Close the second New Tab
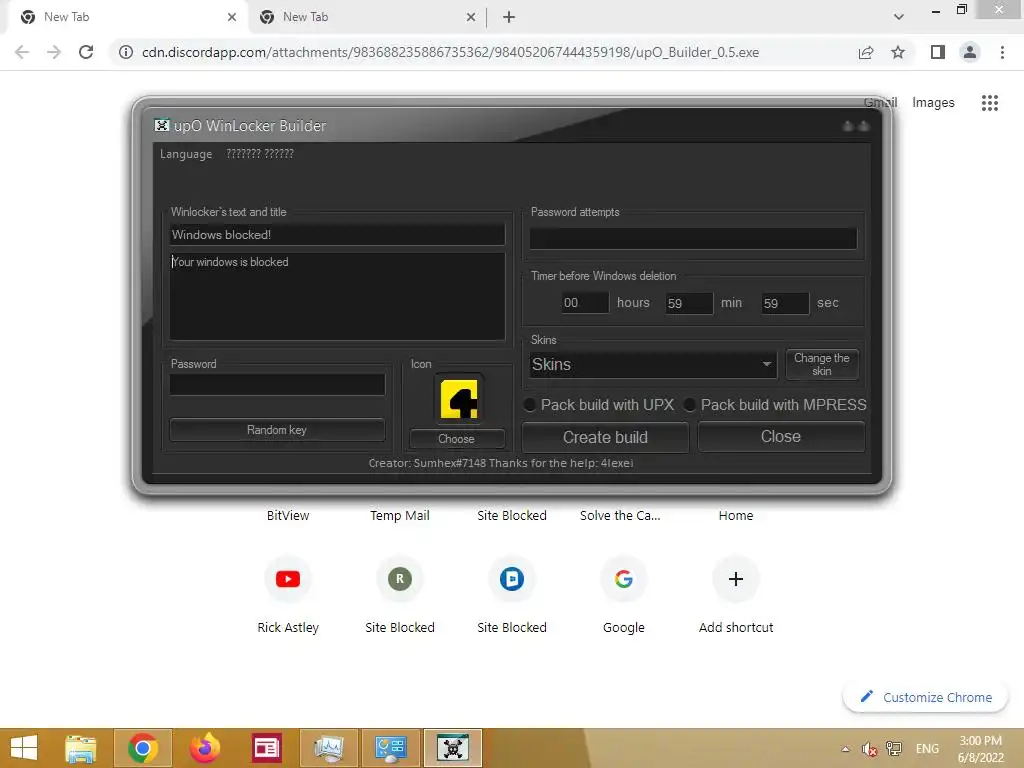1024x768 pixels. pyautogui.click(x=471, y=17)
